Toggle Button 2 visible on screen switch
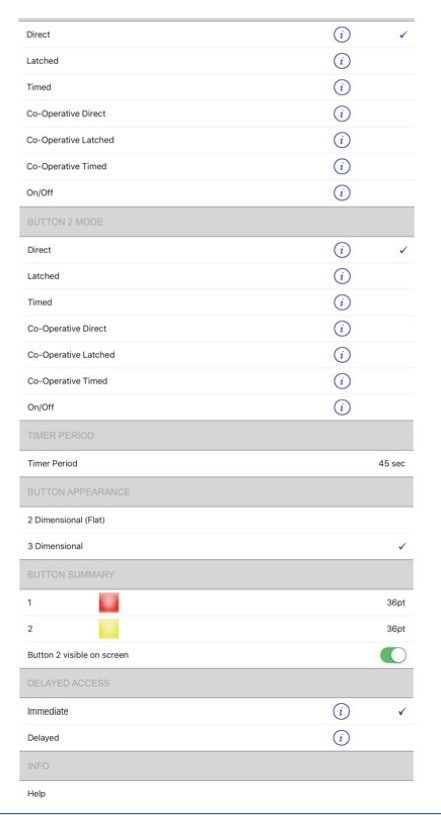This screenshot has height=815, width=441. [393, 655]
